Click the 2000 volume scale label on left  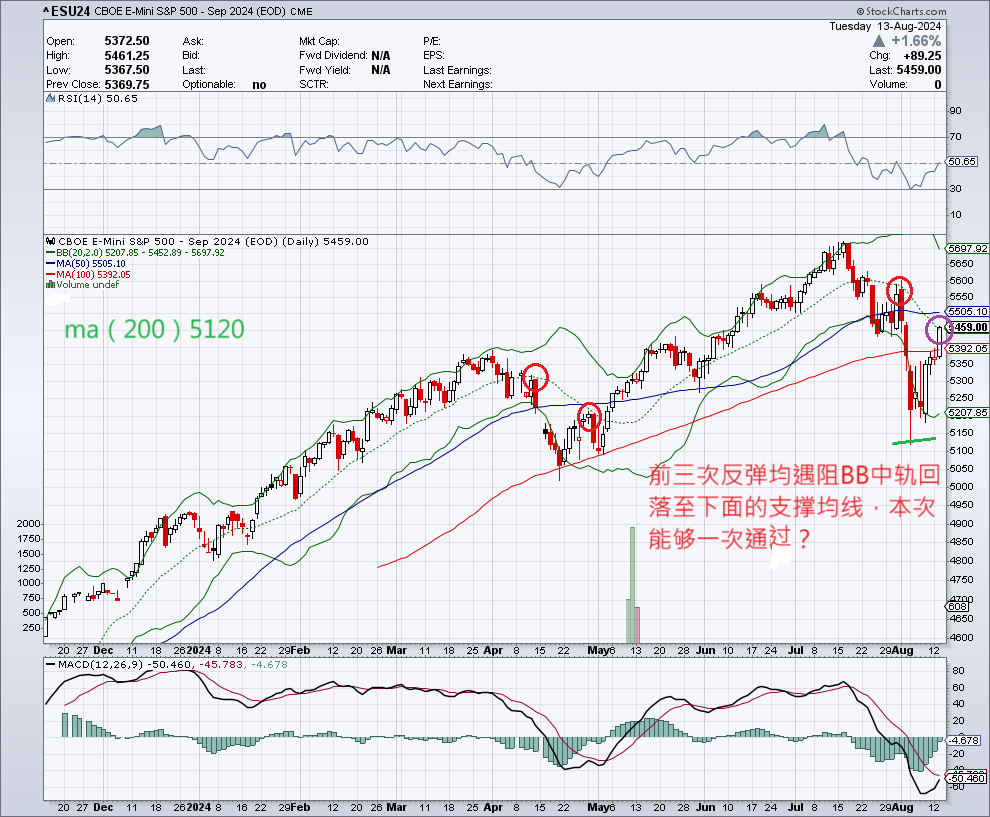coord(28,524)
